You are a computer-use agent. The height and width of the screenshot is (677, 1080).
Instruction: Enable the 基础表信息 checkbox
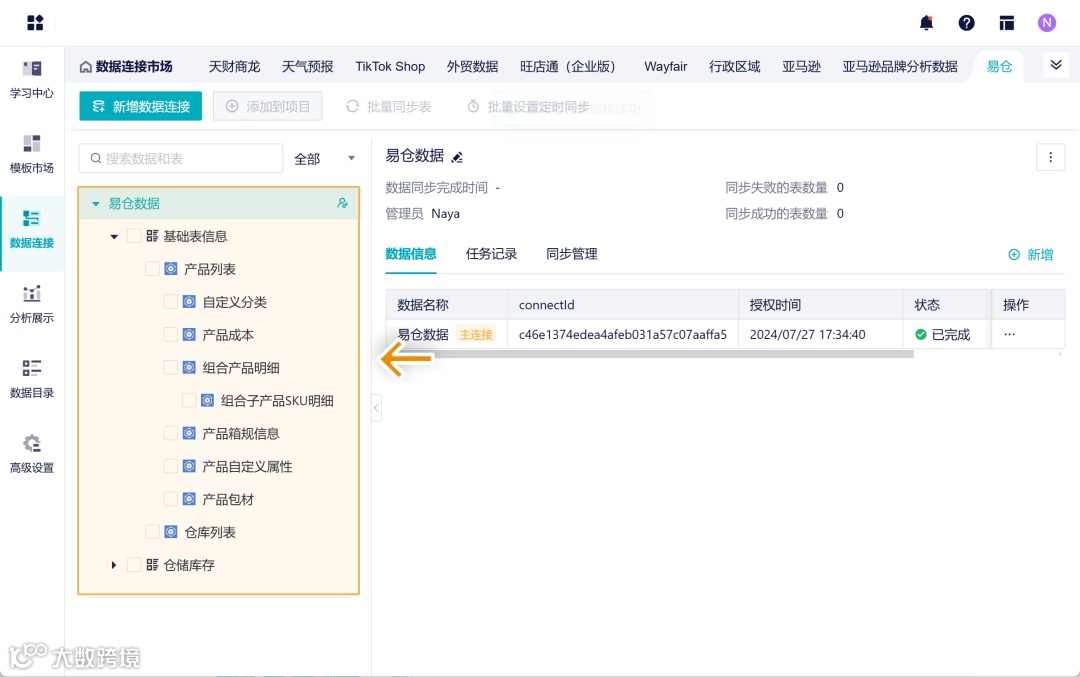pyautogui.click(x=135, y=237)
